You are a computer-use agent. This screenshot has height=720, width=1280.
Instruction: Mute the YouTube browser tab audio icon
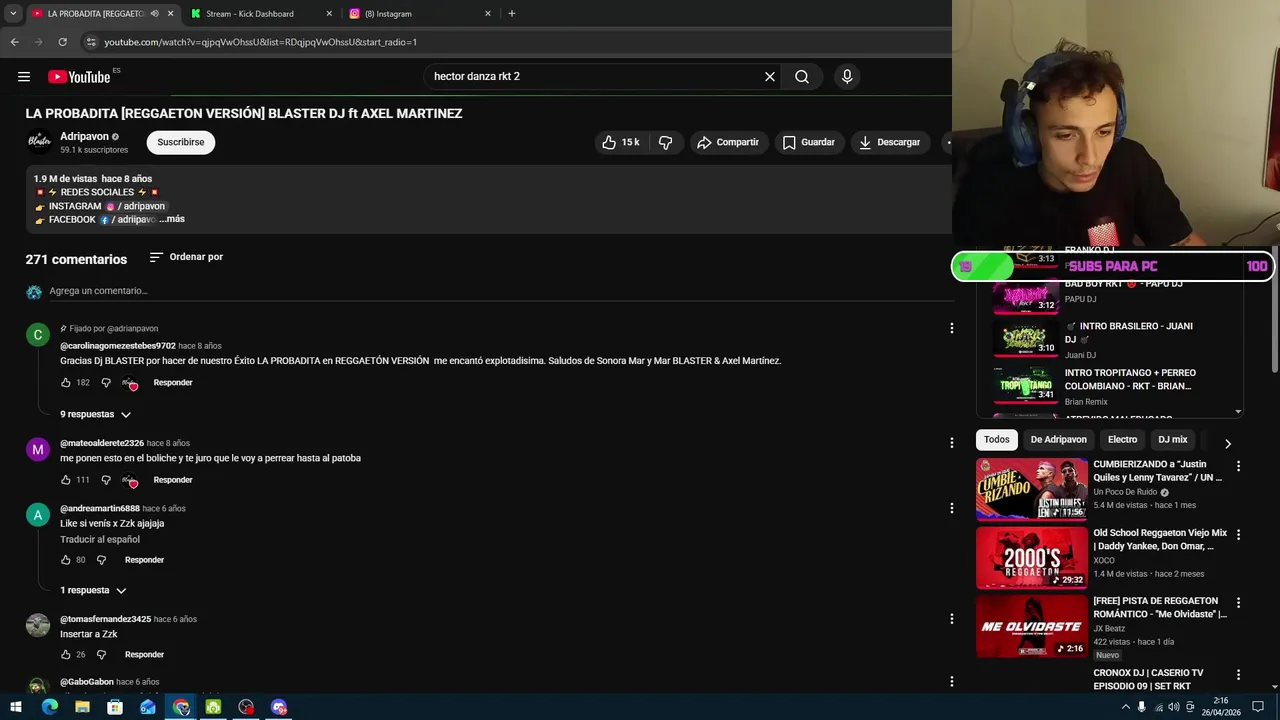pyautogui.click(x=154, y=14)
